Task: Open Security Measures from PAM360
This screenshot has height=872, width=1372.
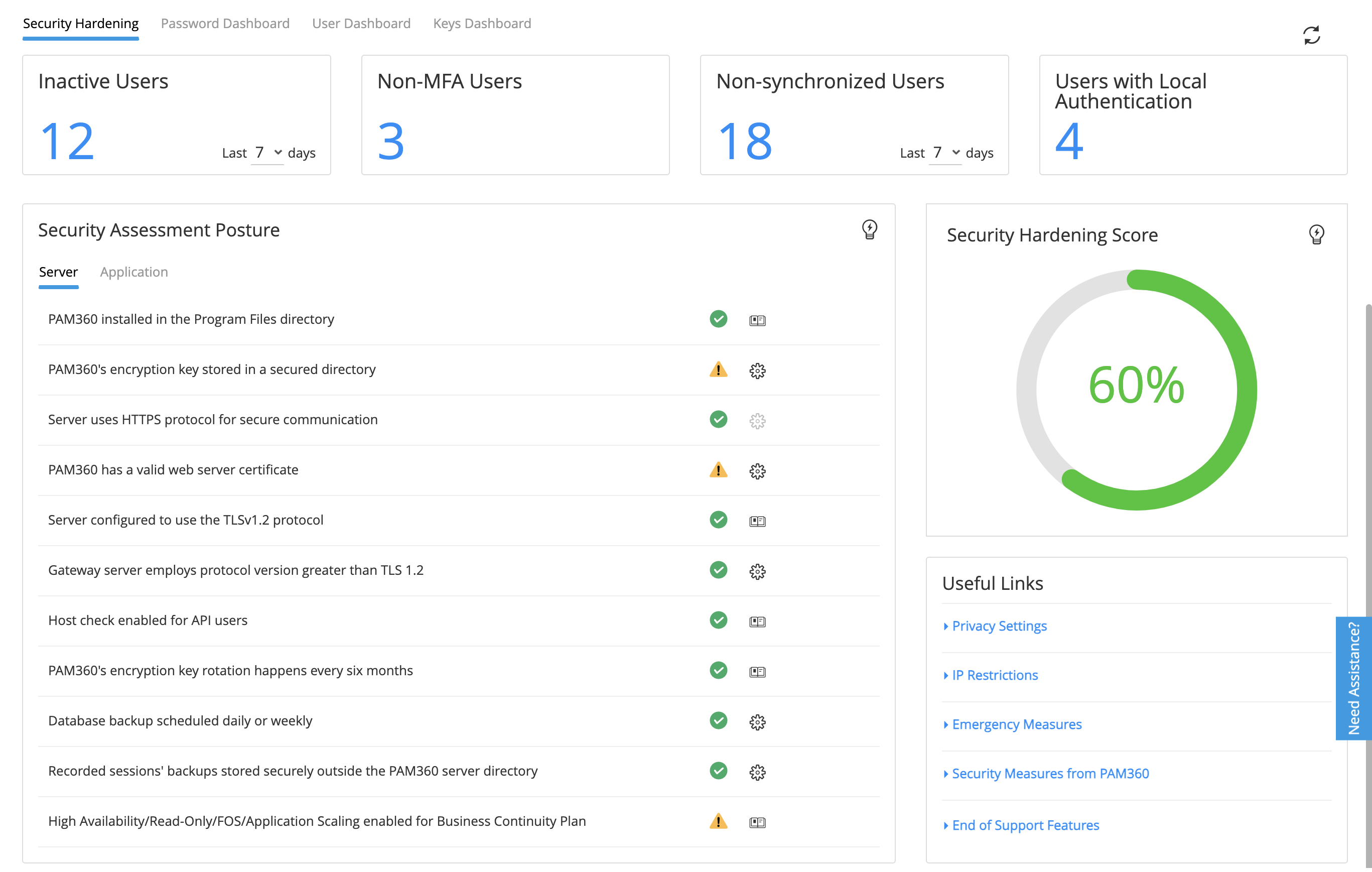Action: click(x=1050, y=774)
